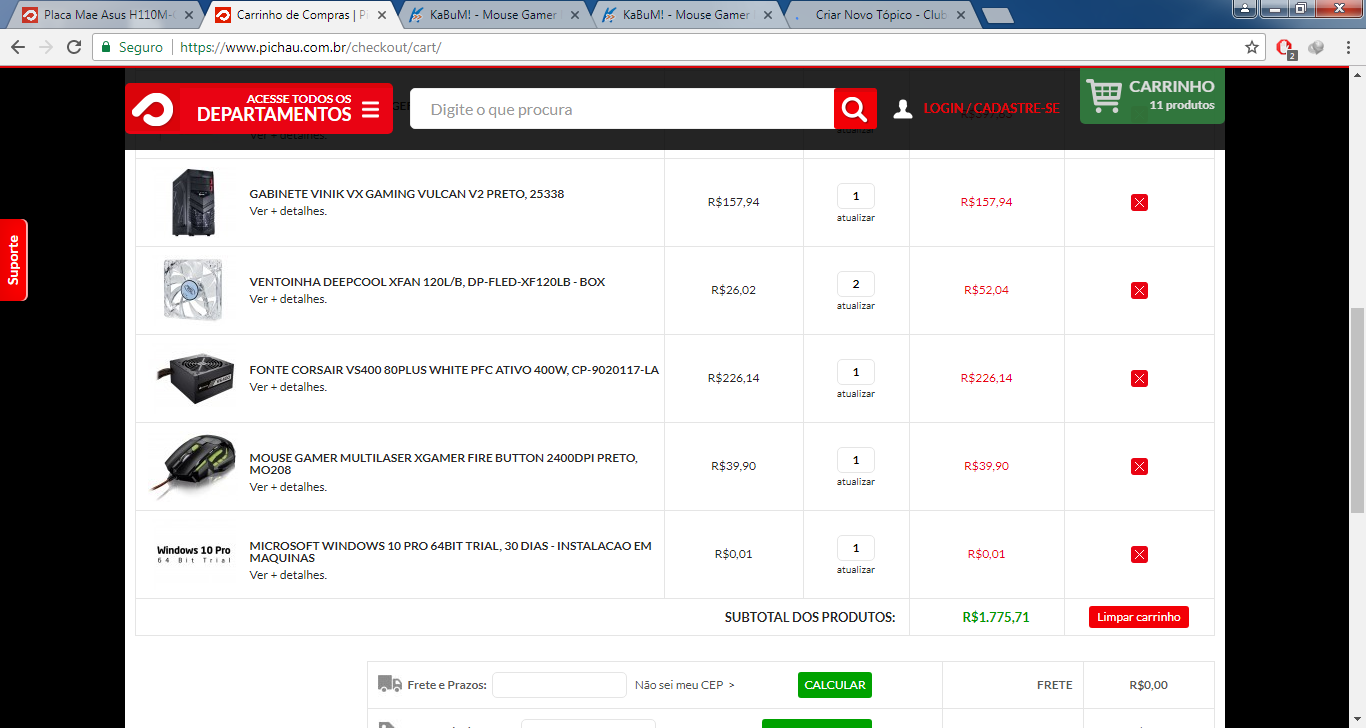Image resolution: width=1366 pixels, height=728 pixels.
Task: Click the user profile icon by Login
Action: click(x=903, y=109)
